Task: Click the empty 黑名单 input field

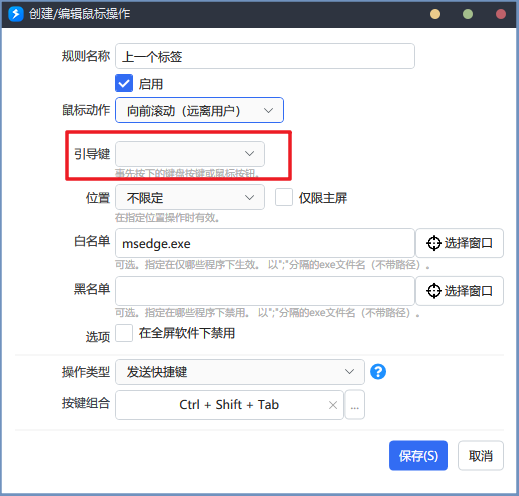Action: [x=265, y=291]
